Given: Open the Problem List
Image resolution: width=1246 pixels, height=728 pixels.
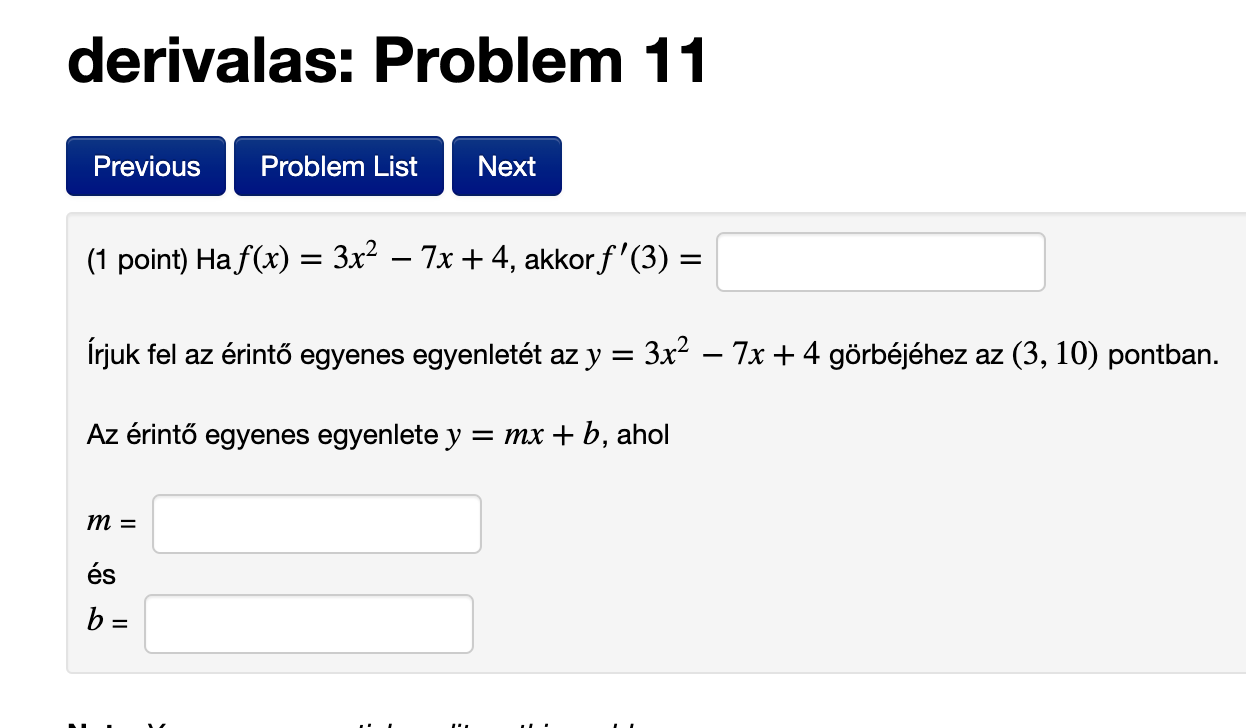Looking at the screenshot, I should pyautogui.click(x=339, y=166).
